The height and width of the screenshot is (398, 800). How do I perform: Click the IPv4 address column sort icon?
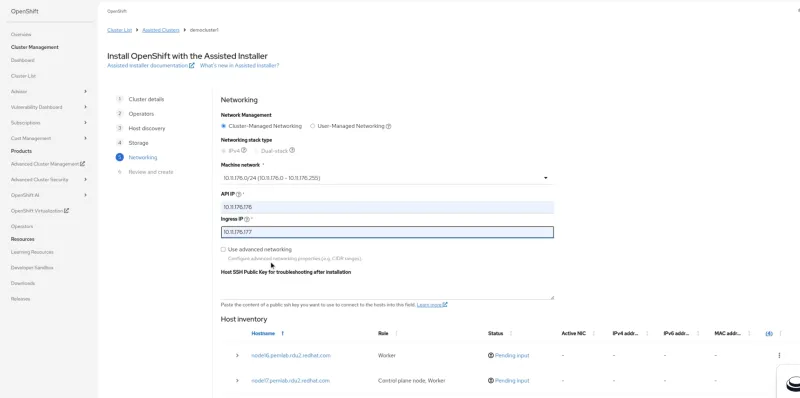tap(647, 333)
